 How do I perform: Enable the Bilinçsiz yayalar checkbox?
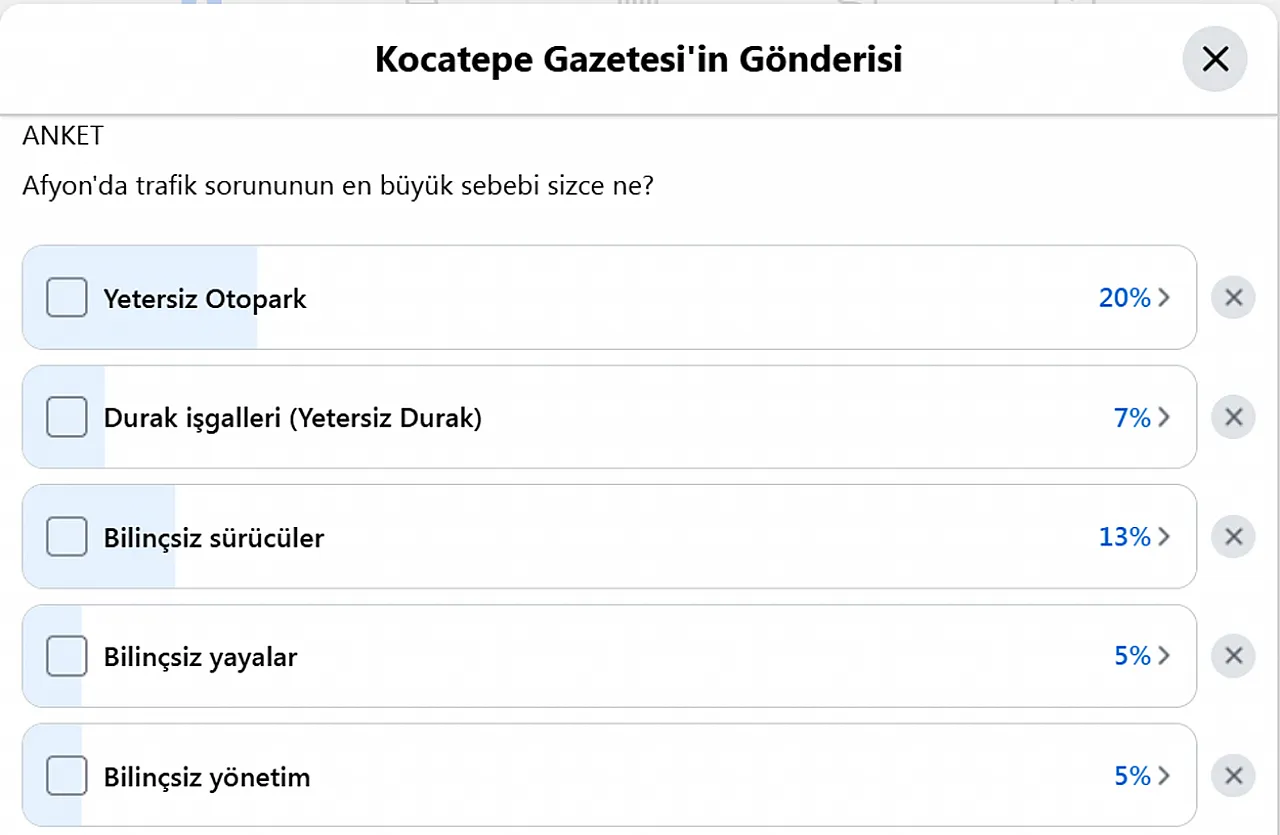tap(67, 656)
